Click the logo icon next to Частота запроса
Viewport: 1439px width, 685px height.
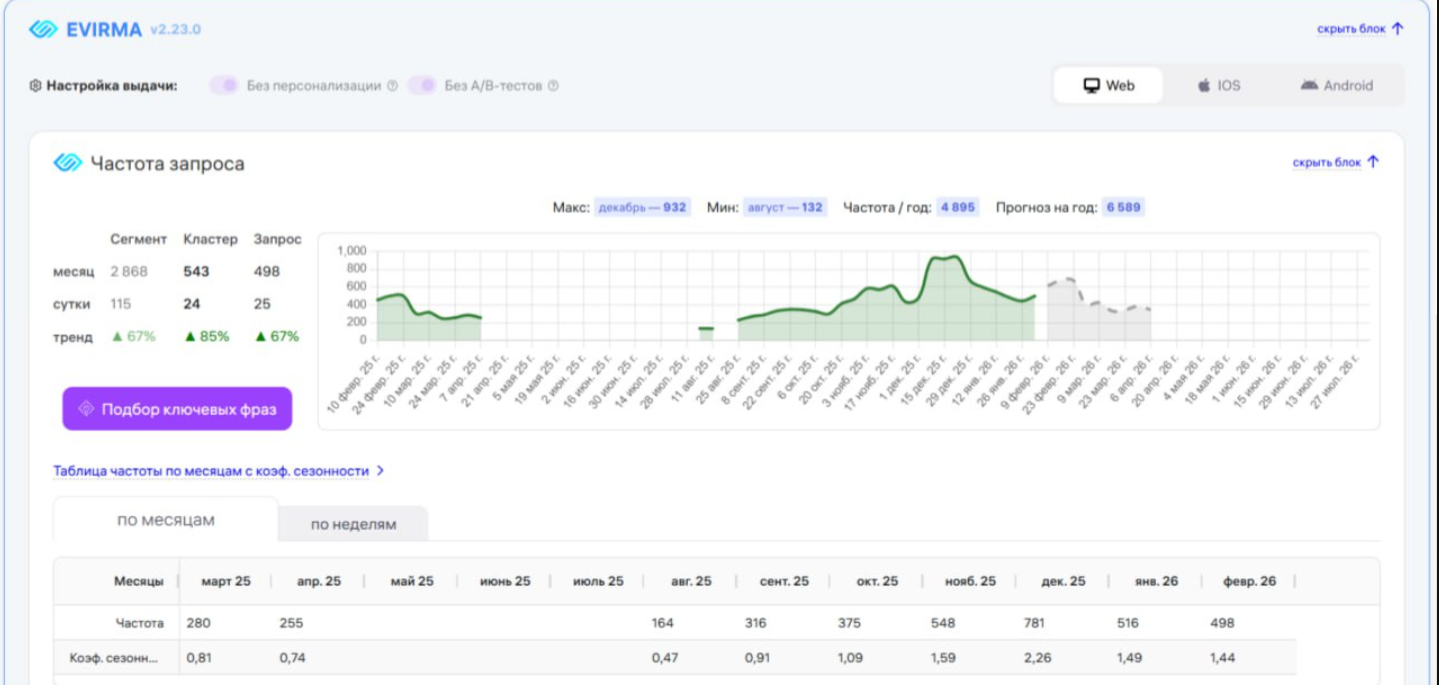[x=68, y=163]
